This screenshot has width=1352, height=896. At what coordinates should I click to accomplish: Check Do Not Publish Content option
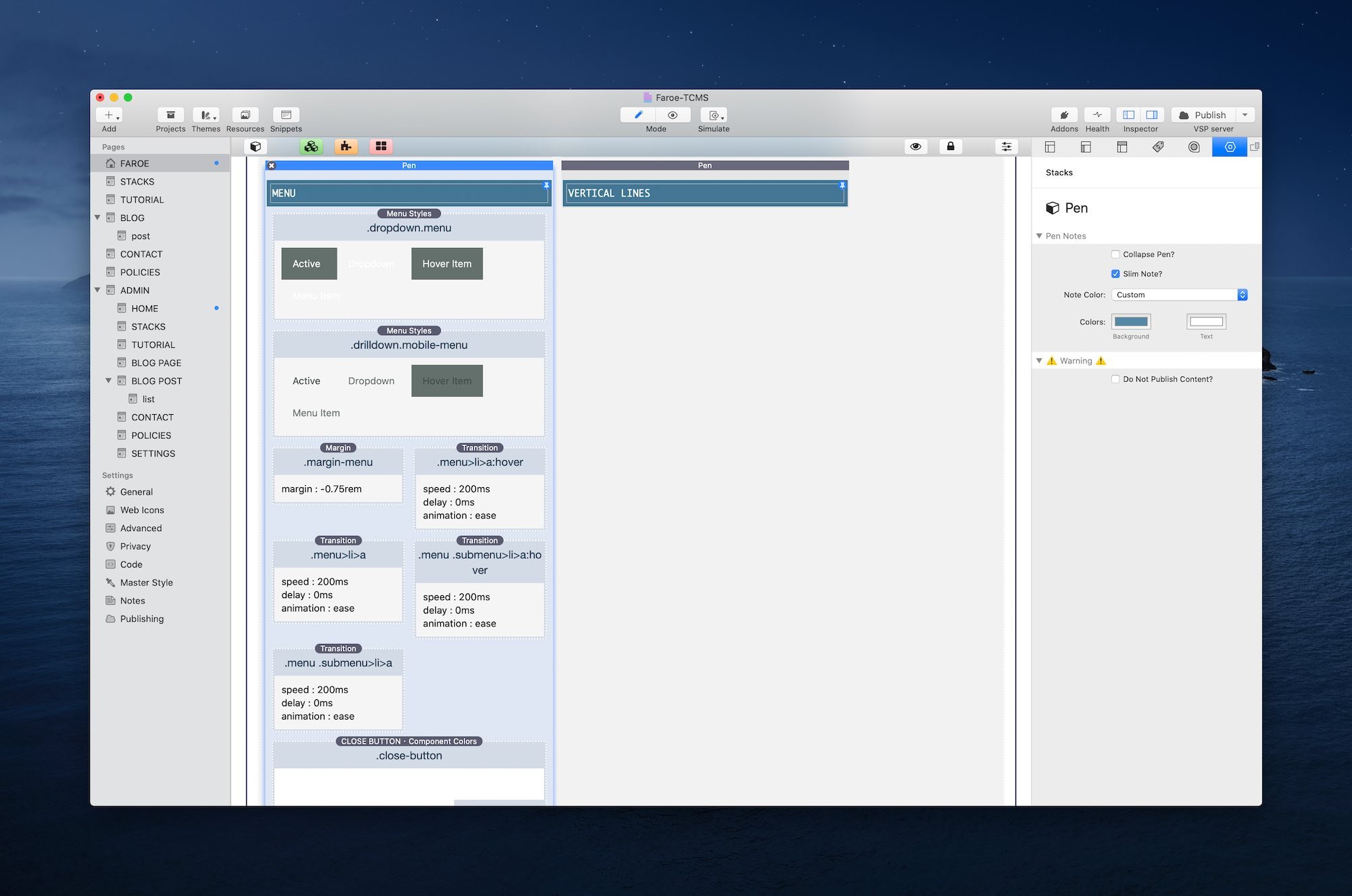point(1115,379)
